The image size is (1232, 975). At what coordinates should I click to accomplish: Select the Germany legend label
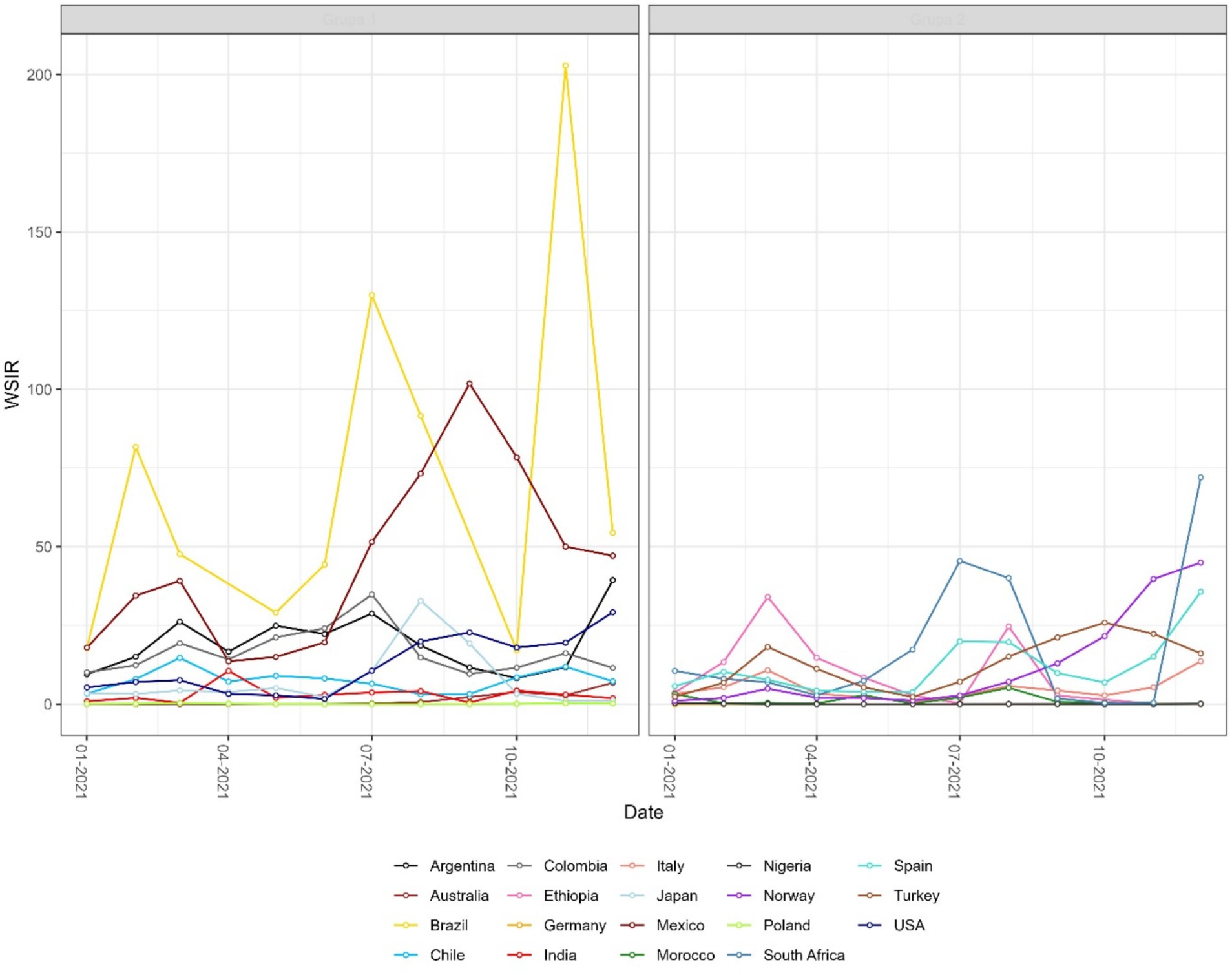pyautogui.click(x=574, y=925)
